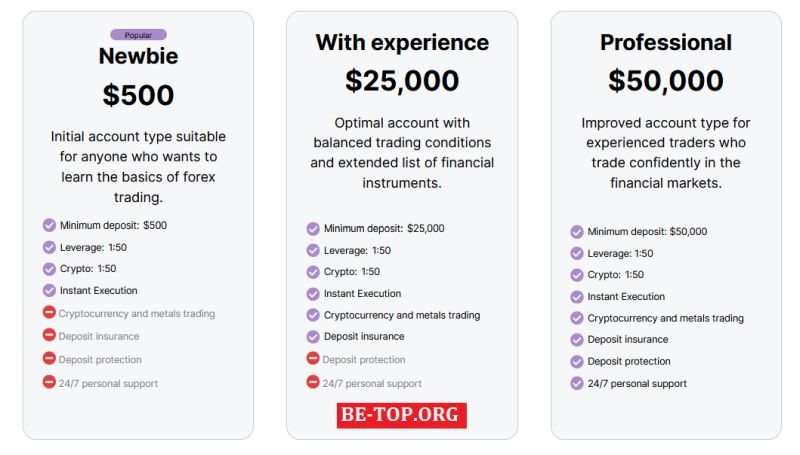The height and width of the screenshot is (455, 800).
Task: Click the red minus icon next to With experience's 24/7 personal support
Action: [313, 382]
